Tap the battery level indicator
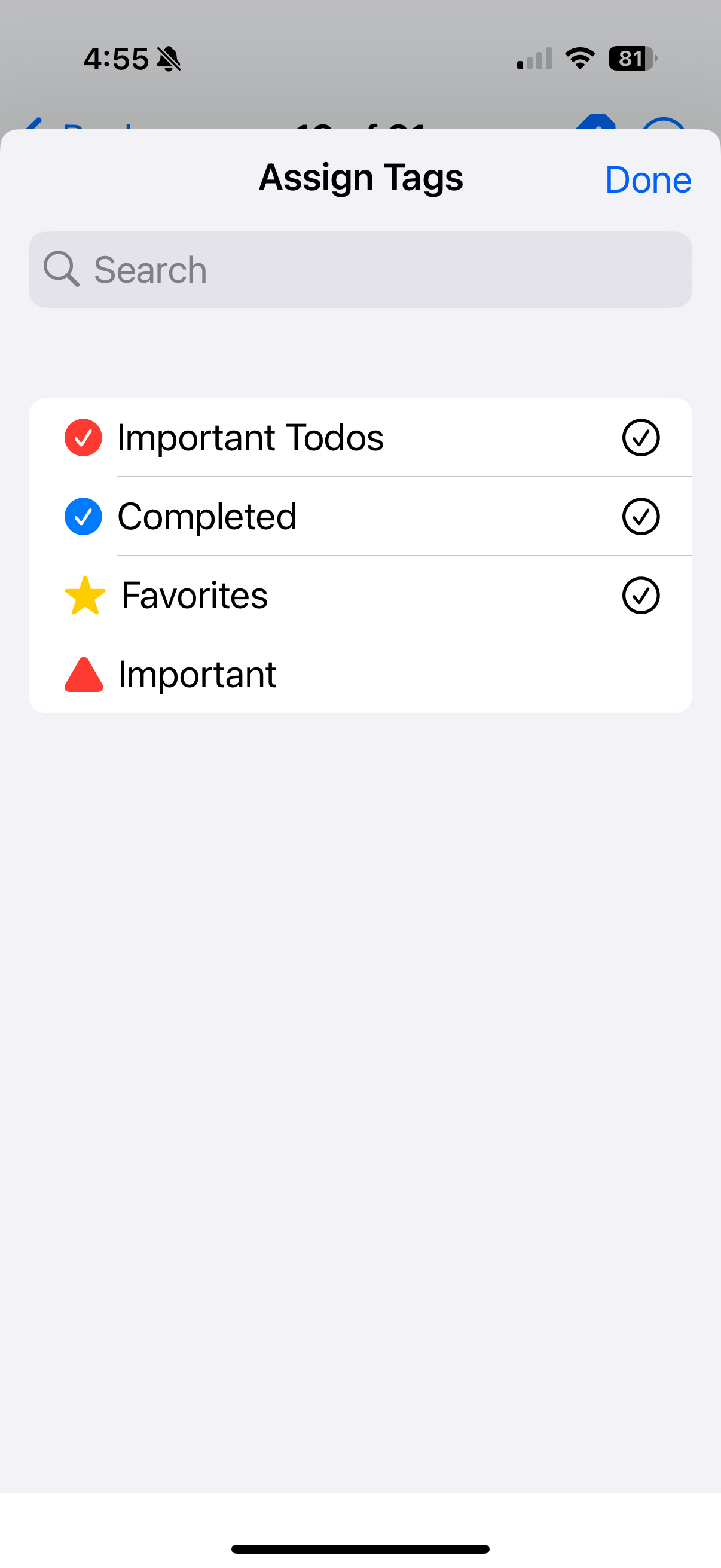 point(631,59)
